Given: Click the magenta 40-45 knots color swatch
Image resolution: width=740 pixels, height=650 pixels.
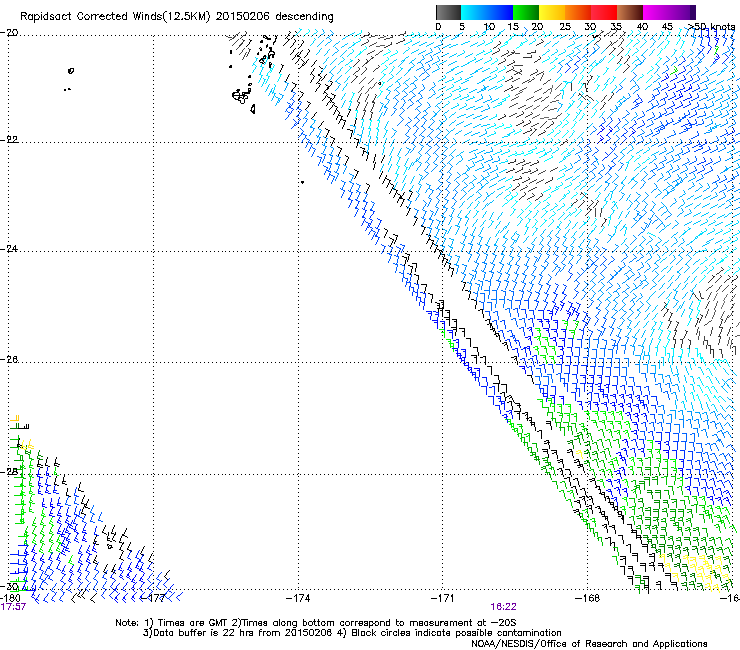Looking at the screenshot, I should (x=656, y=12).
